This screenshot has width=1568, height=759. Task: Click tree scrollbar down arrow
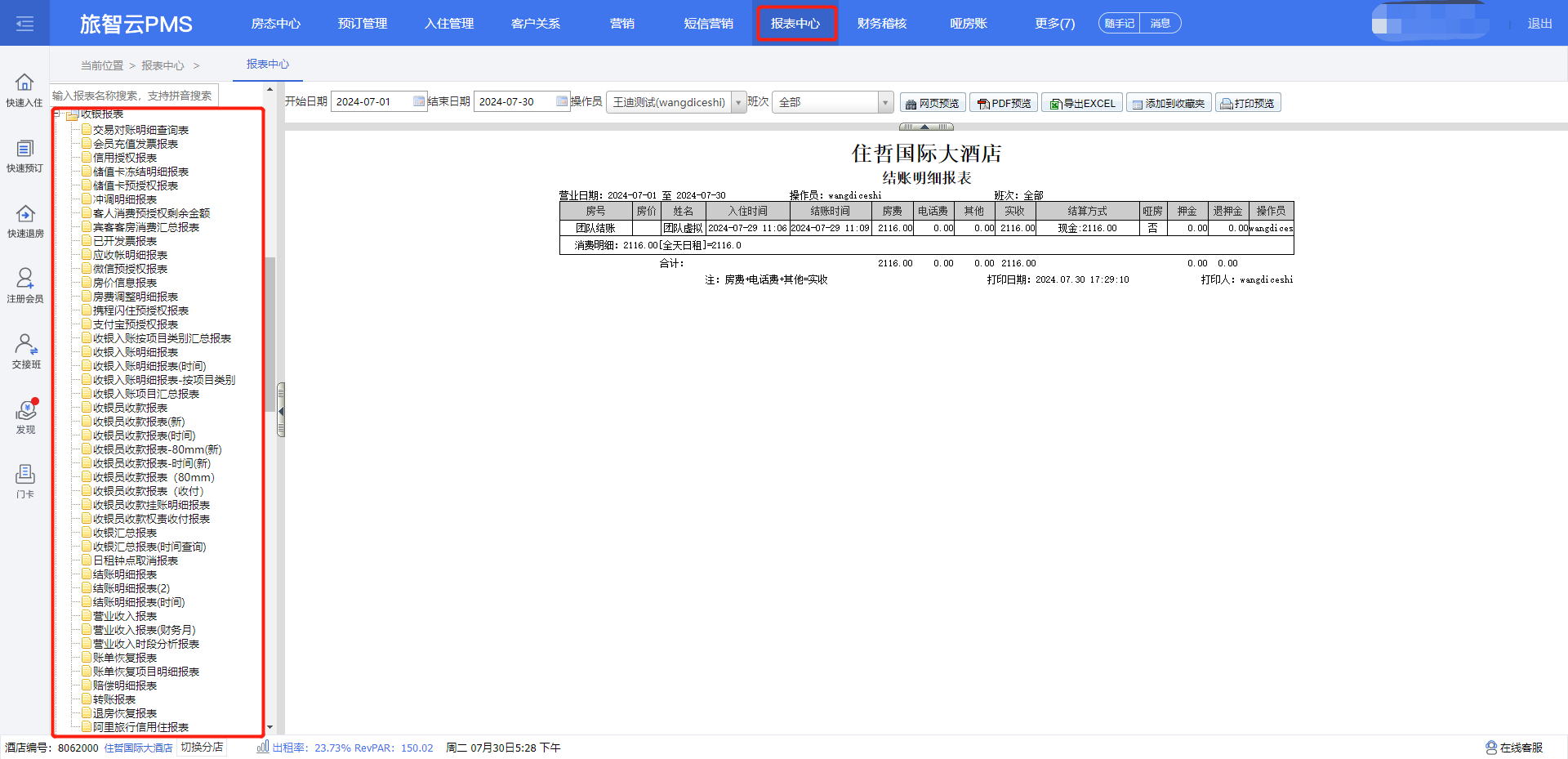270,727
